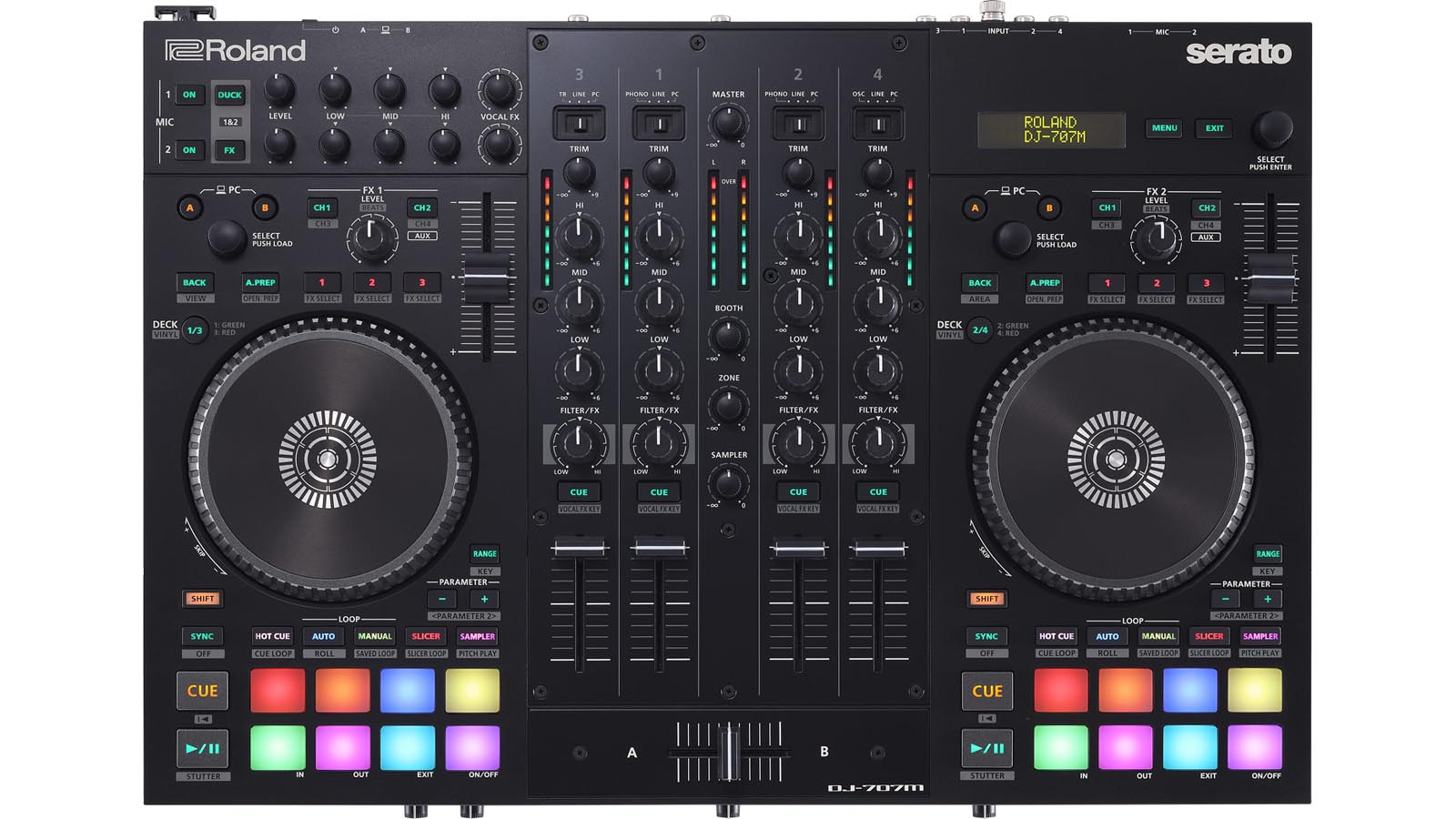Tap the green IN pad on left deck

tap(278, 747)
